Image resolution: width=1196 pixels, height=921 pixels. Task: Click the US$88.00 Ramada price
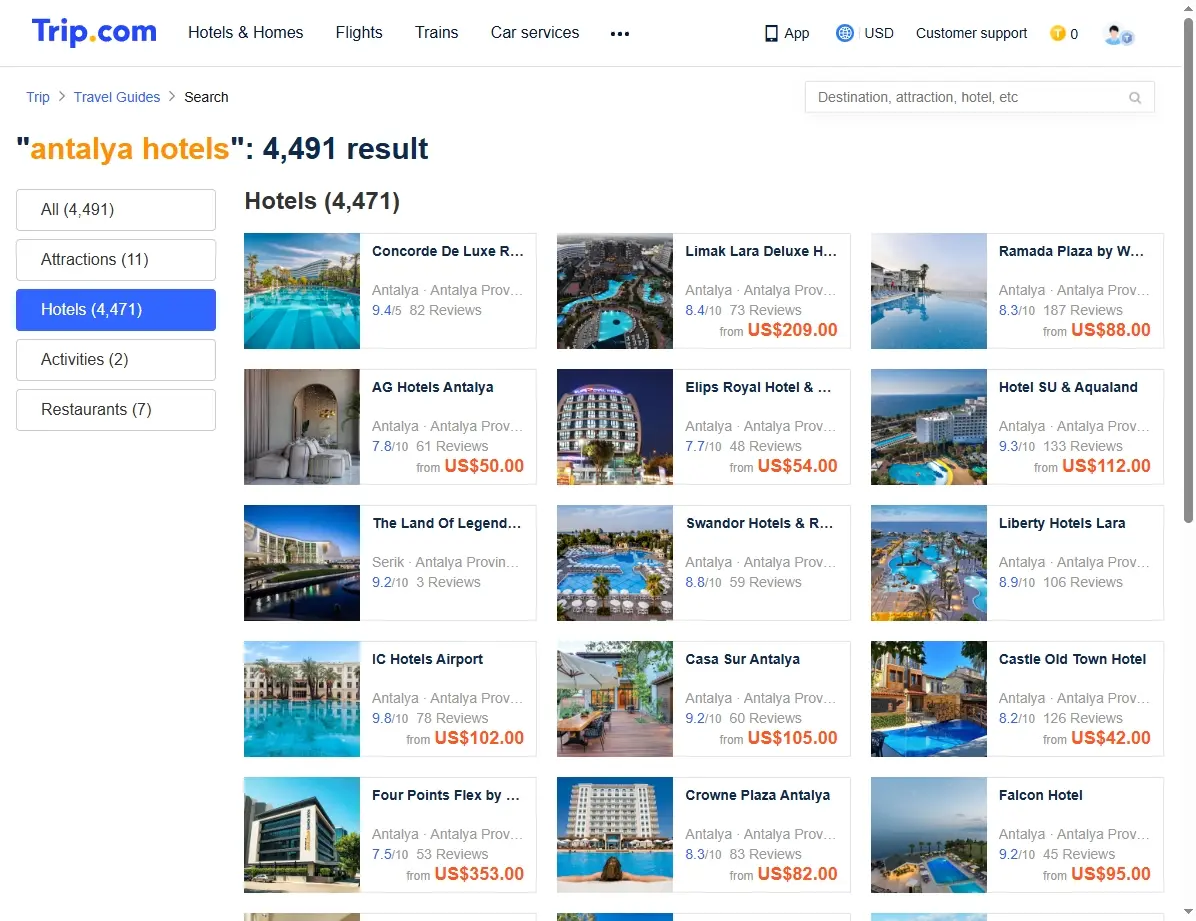point(1111,330)
